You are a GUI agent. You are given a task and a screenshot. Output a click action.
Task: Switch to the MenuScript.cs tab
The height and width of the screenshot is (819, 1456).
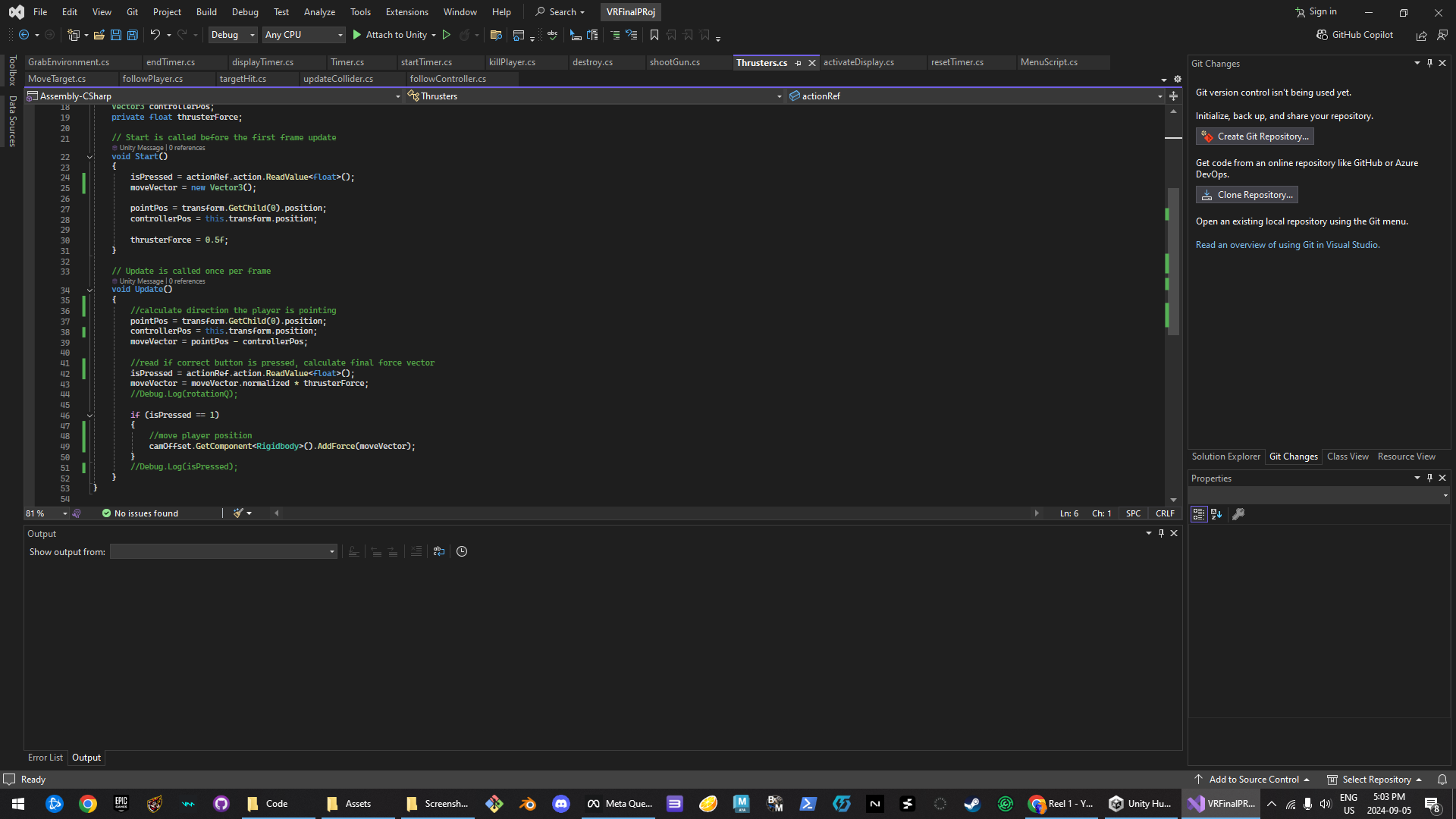[x=1049, y=62]
